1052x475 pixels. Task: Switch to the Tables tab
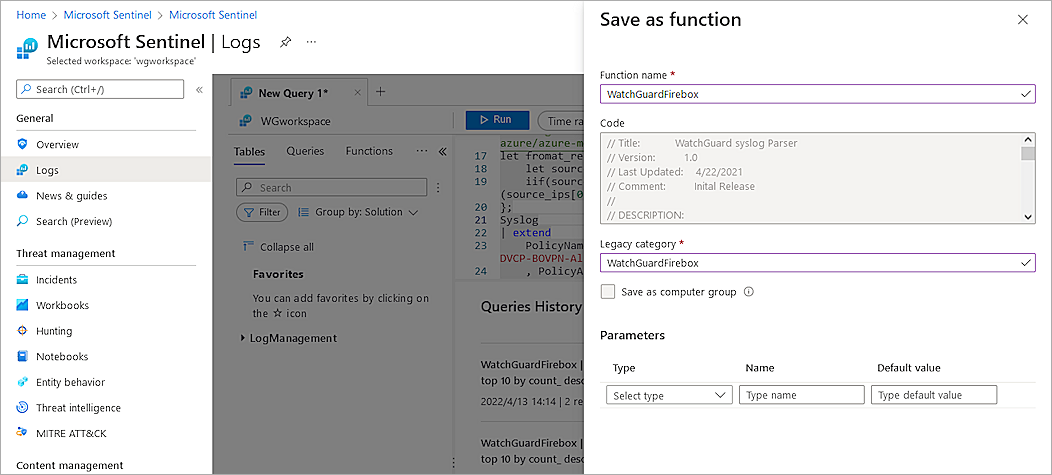click(x=249, y=152)
